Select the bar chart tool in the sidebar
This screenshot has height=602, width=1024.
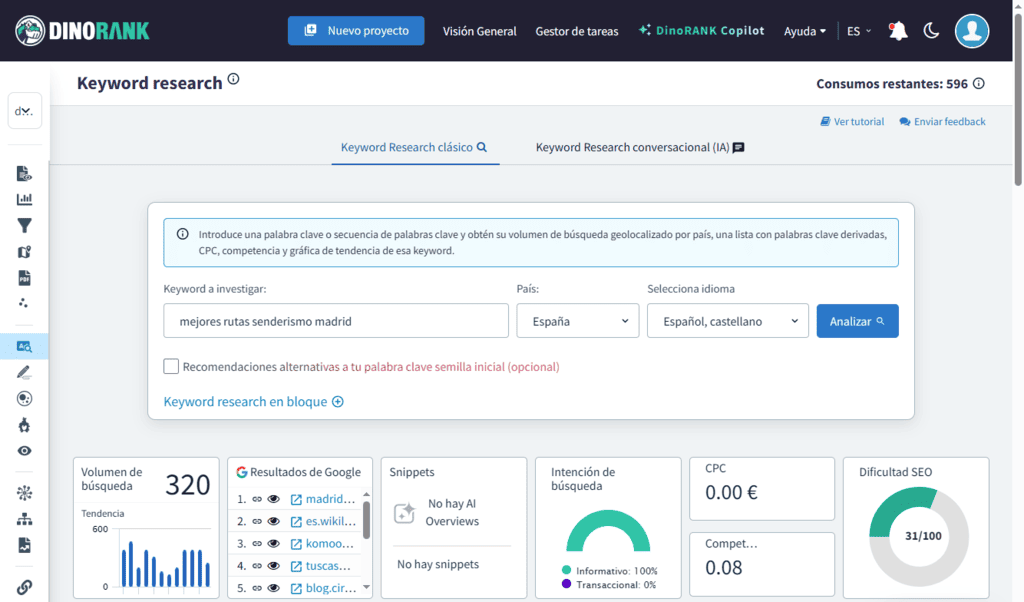click(24, 199)
